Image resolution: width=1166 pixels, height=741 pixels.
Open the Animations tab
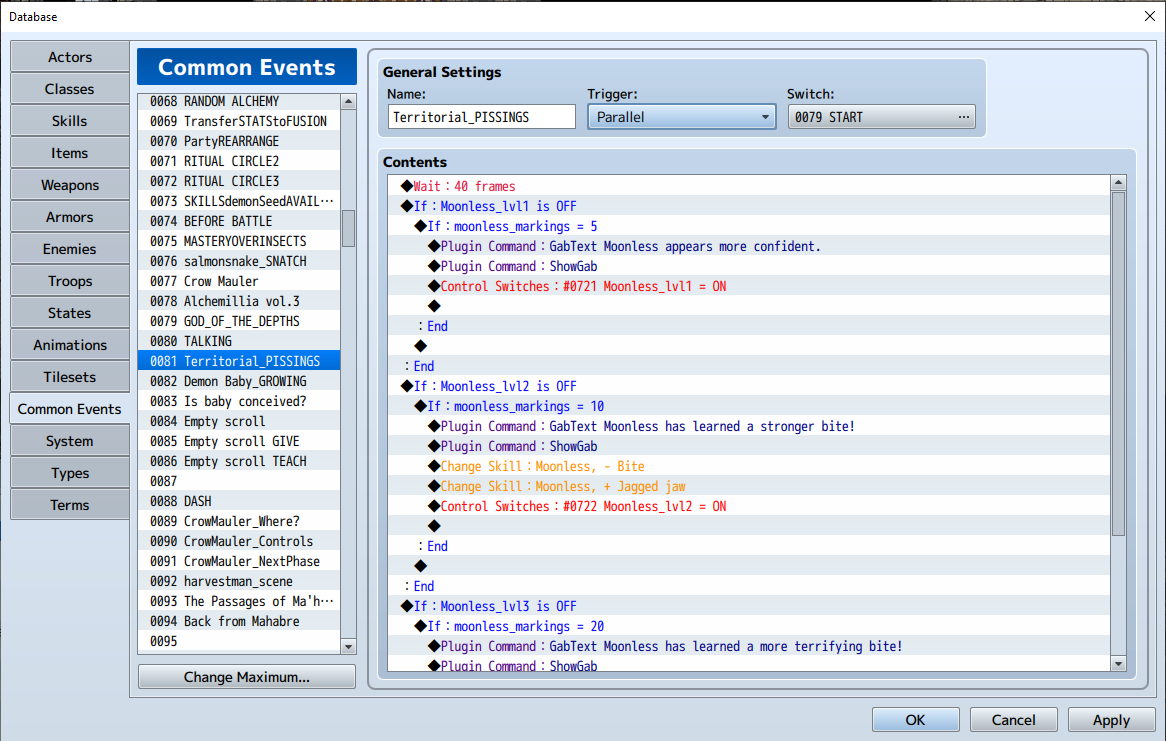[70, 345]
